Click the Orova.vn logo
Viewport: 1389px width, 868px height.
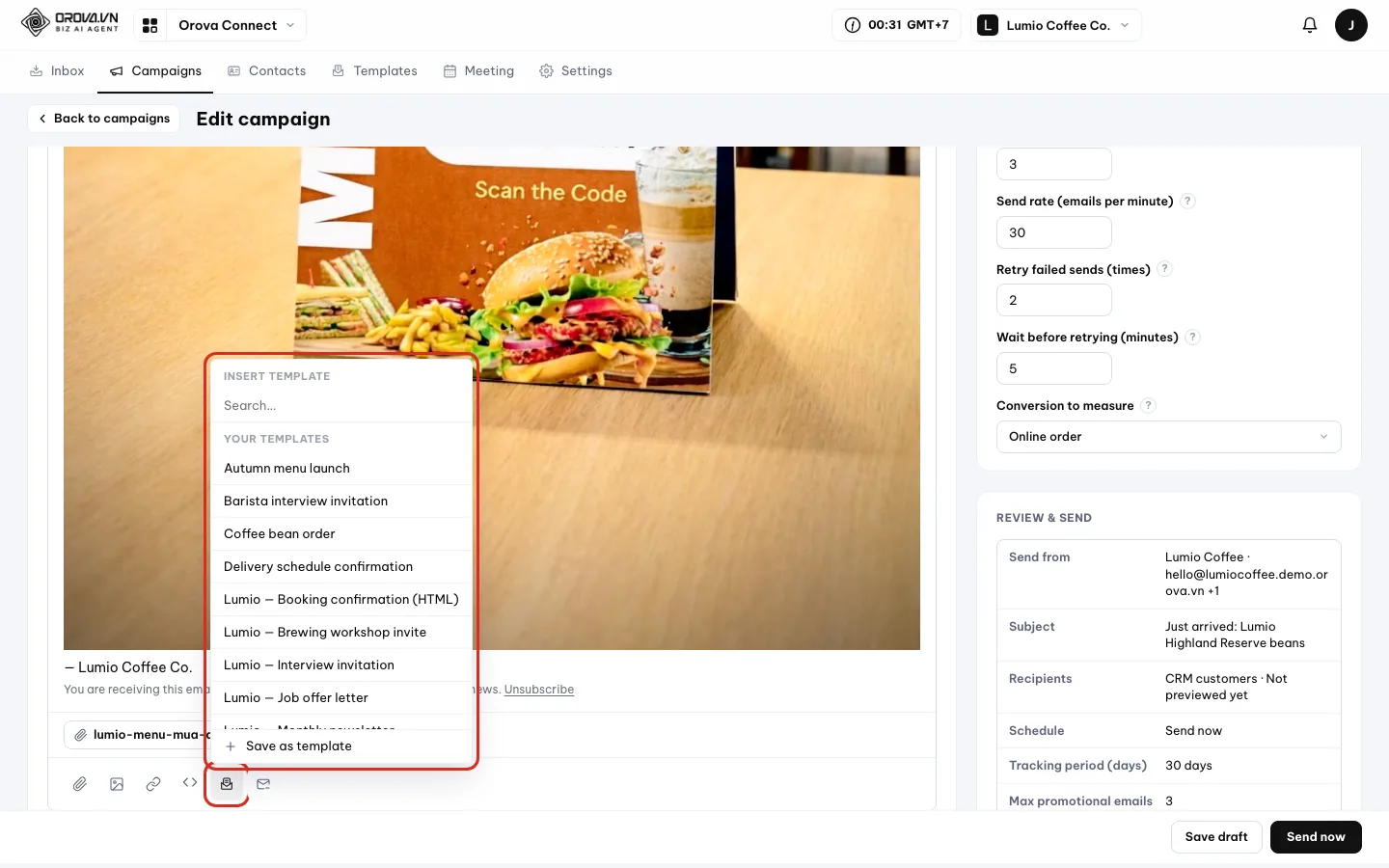pyautogui.click(x=70, y=22)
